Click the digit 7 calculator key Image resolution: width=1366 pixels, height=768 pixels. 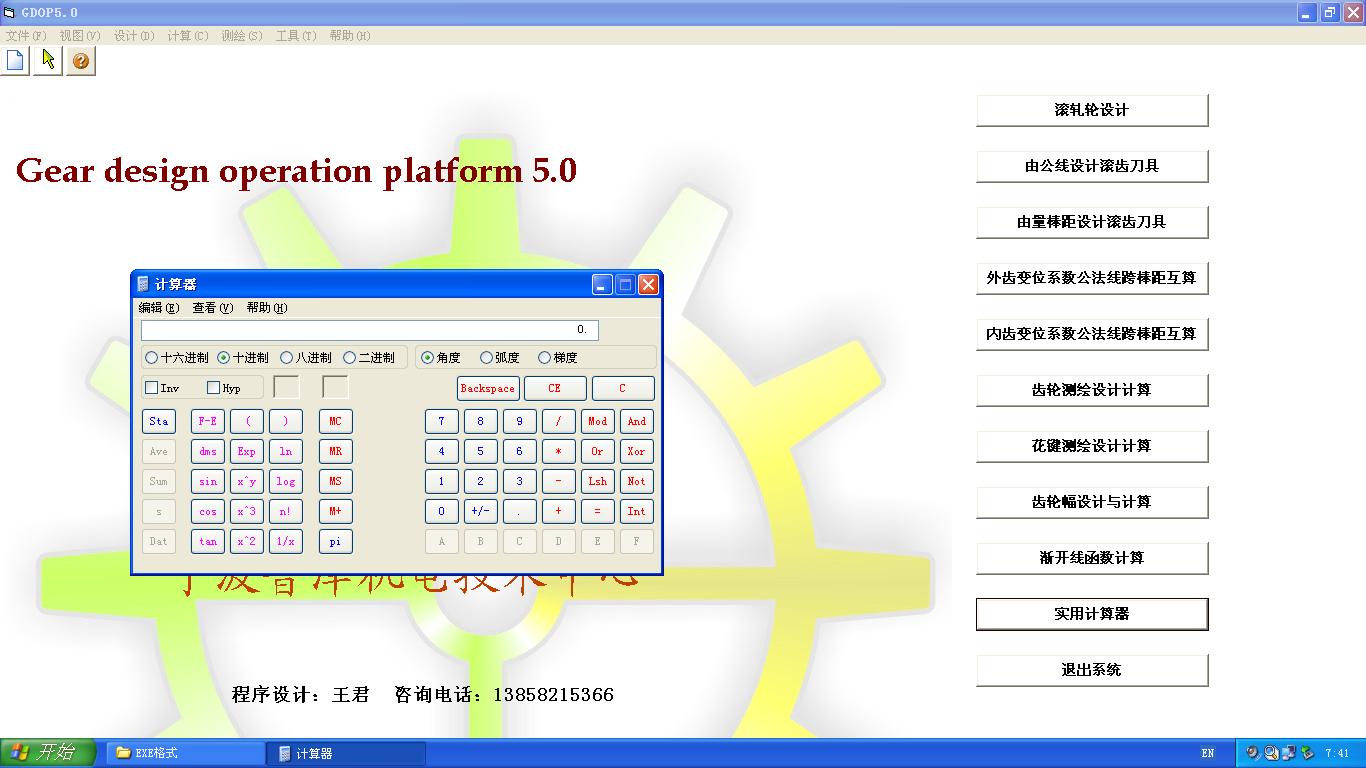tap(441, 421)
